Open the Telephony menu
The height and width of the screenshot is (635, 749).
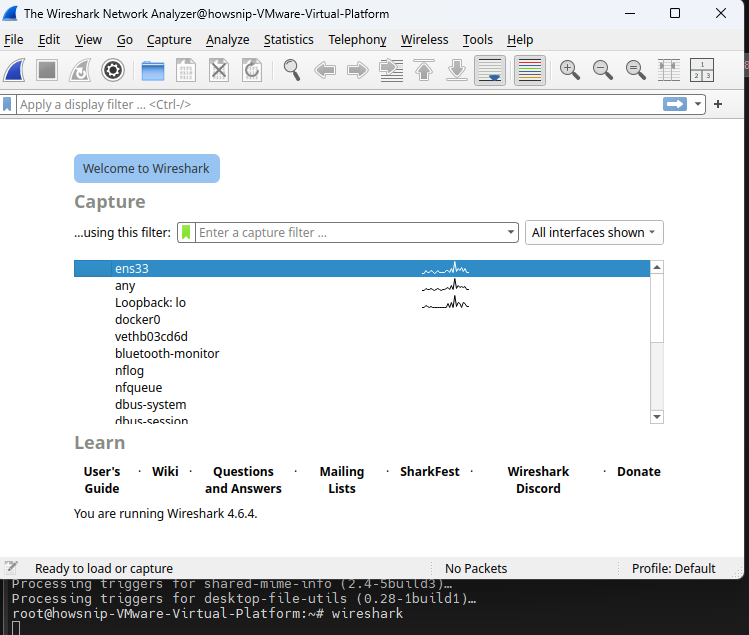(357, 40)
